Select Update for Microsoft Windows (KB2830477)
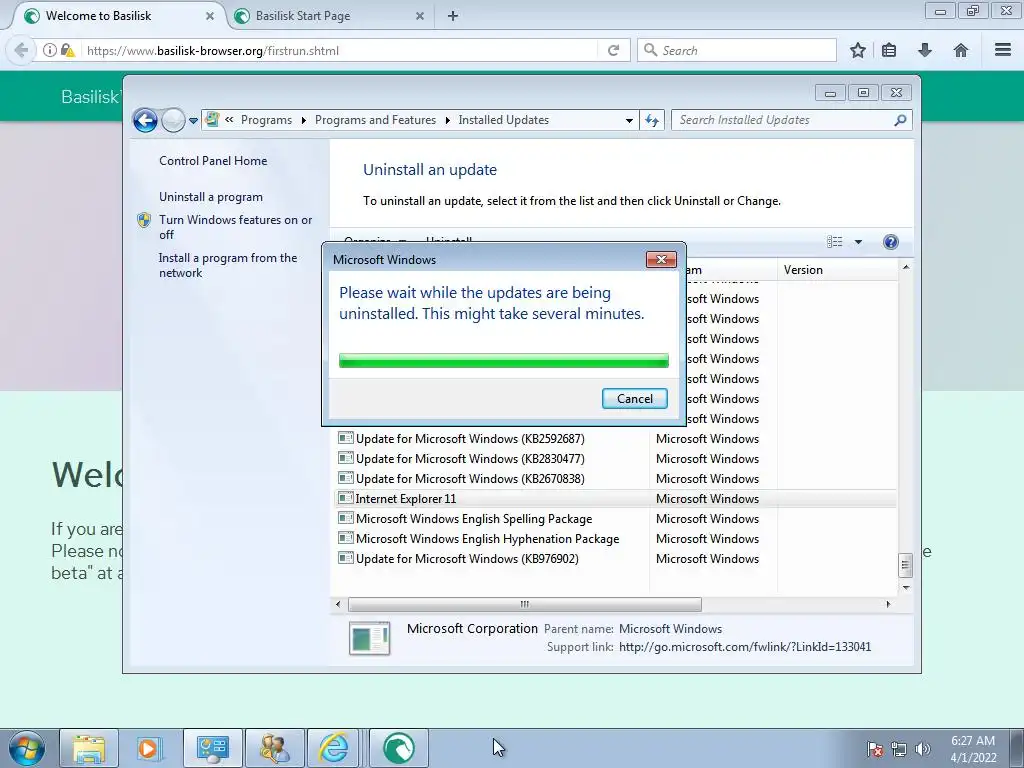This screenshot has height=768, width=1024. tap(615, 458)
